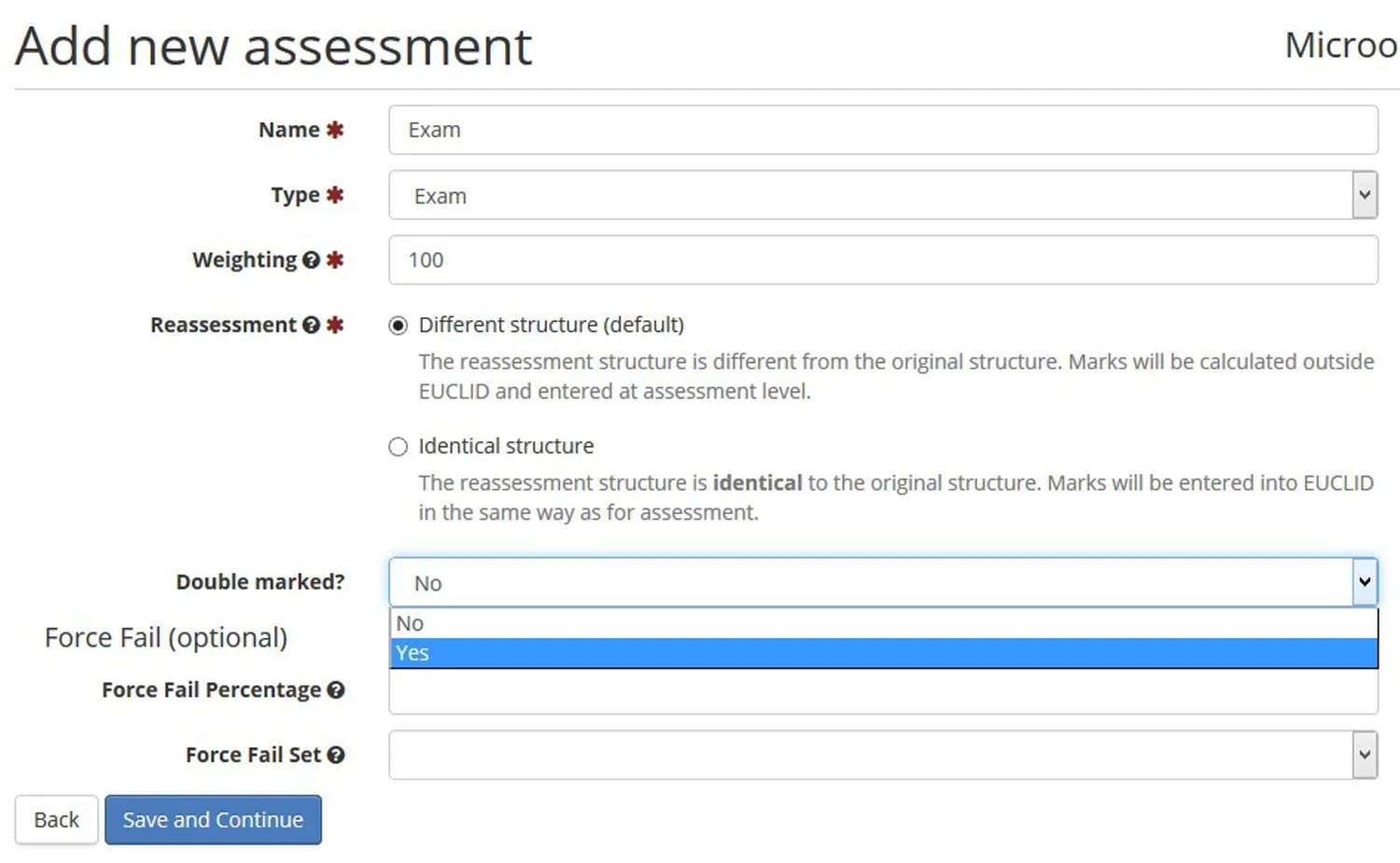The image size is (1400, 863).
Task: Click the Save and Continue button
Action: pos(213,819)
